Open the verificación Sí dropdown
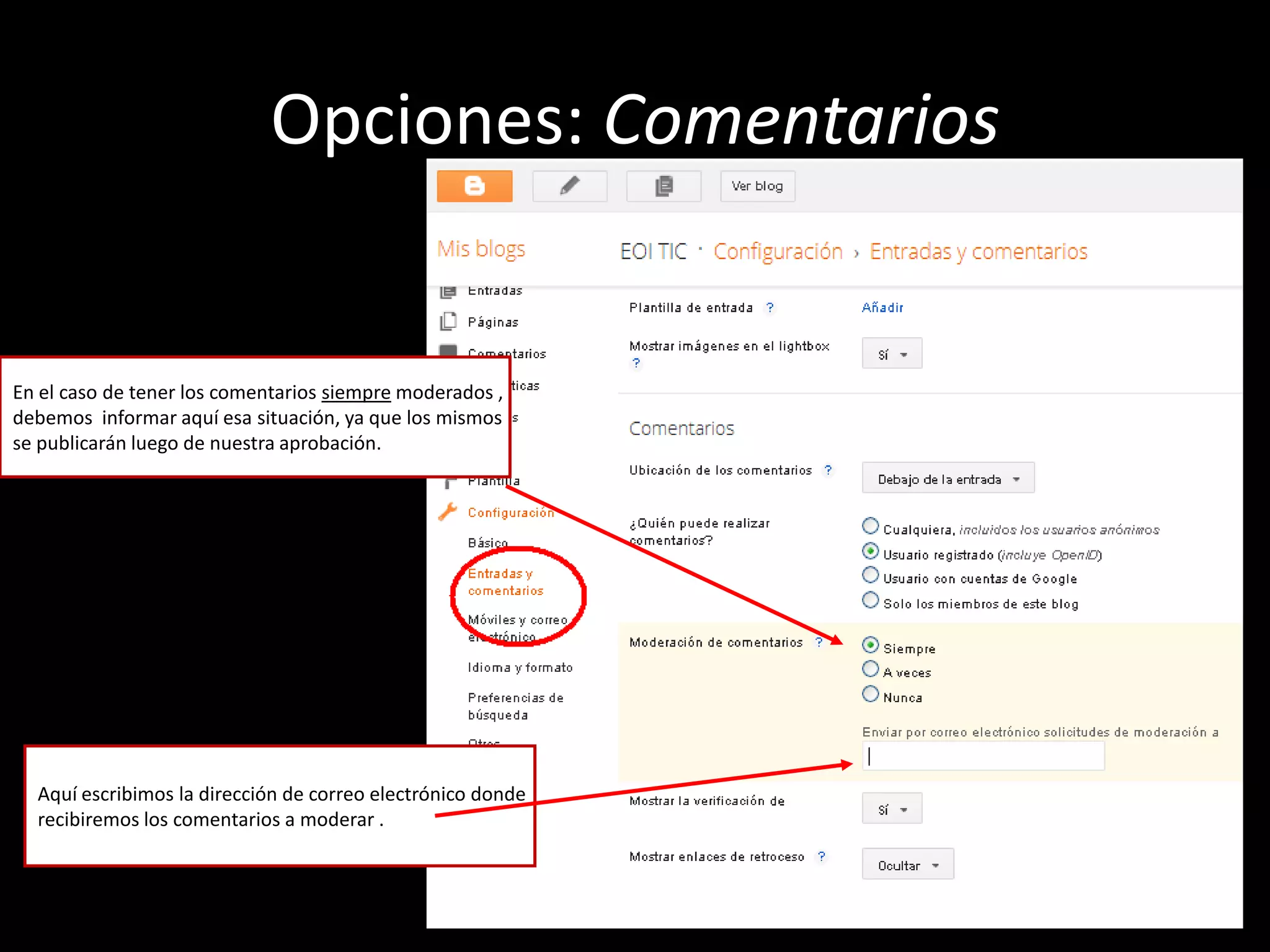Screen dimensions: 1270x952 [892, 808]
